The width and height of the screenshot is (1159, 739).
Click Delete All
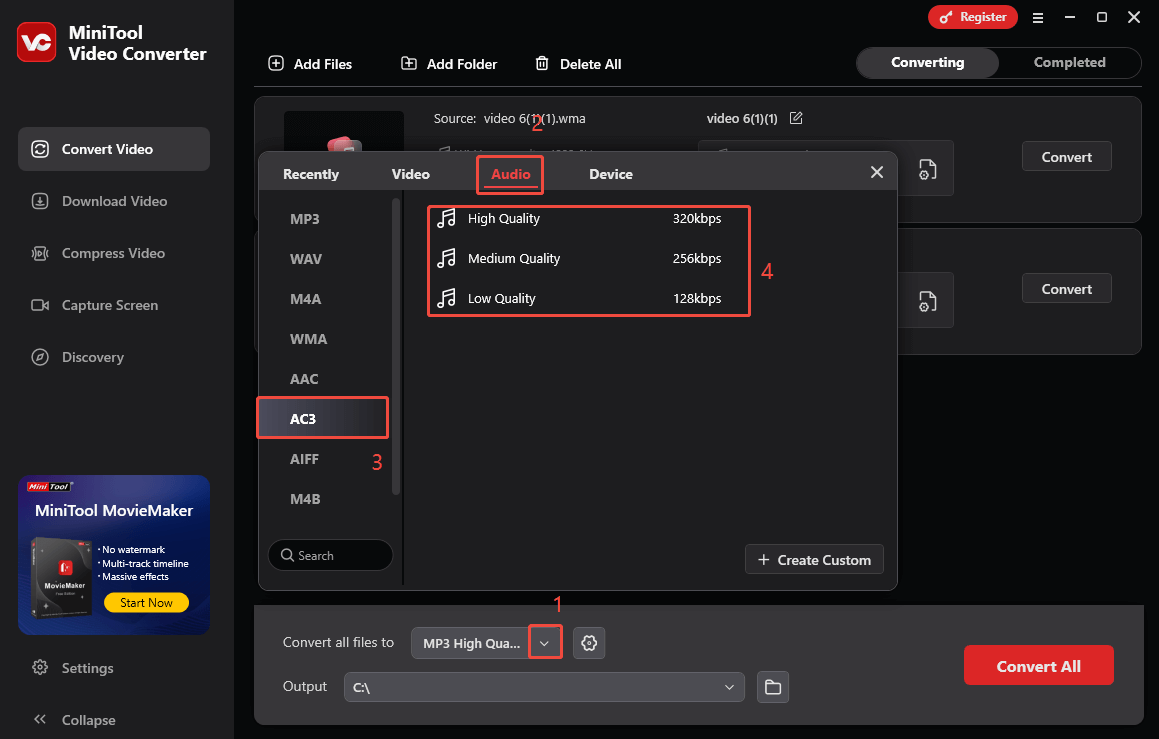[578, 64]
